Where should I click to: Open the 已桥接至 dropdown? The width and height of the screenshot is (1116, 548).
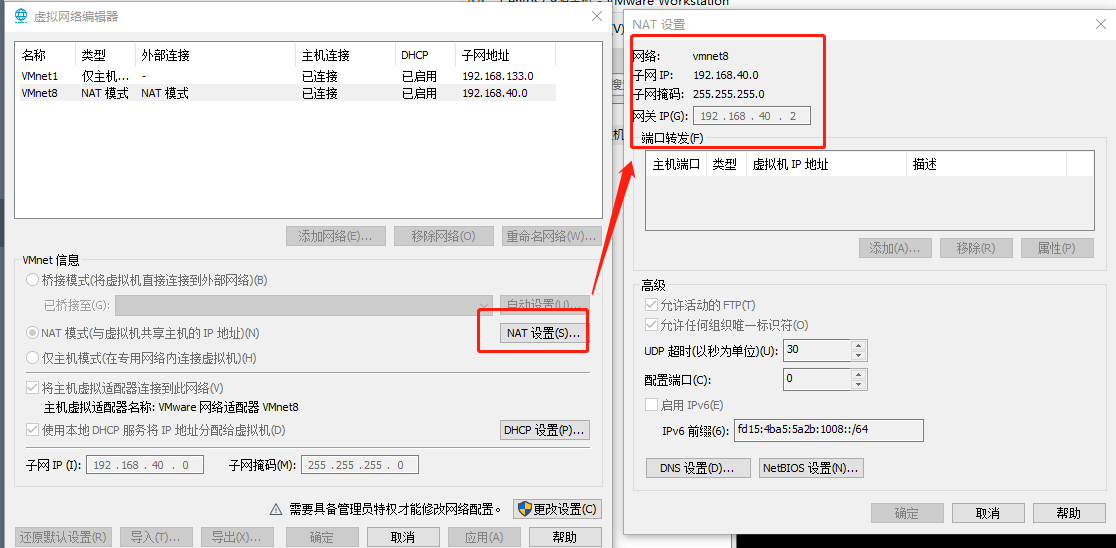pyautogui.click(x=304, y=305)
